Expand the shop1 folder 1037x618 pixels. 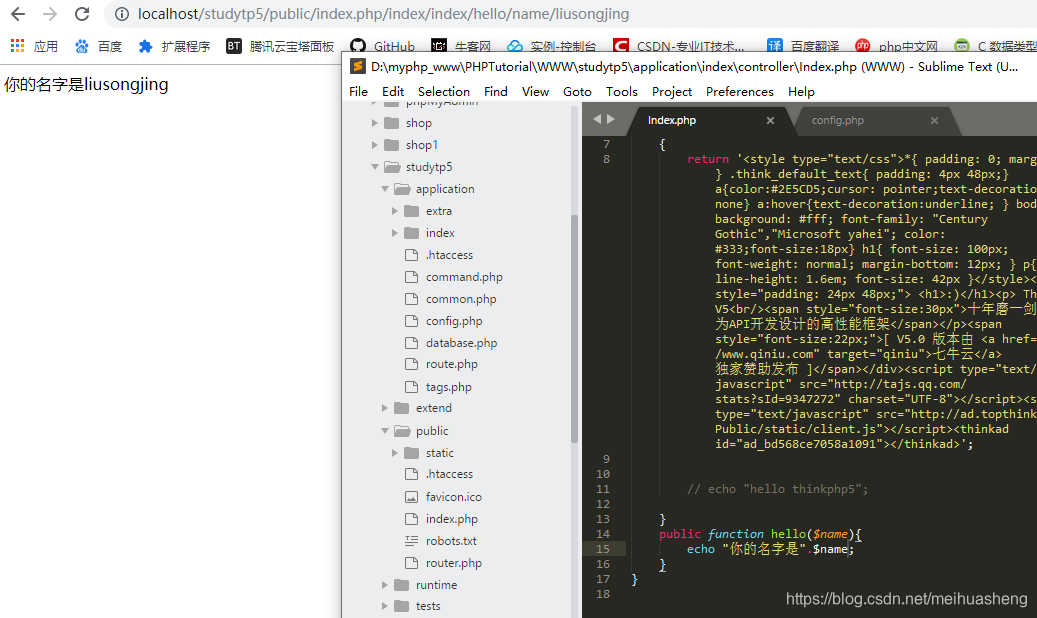coord(375,145)
